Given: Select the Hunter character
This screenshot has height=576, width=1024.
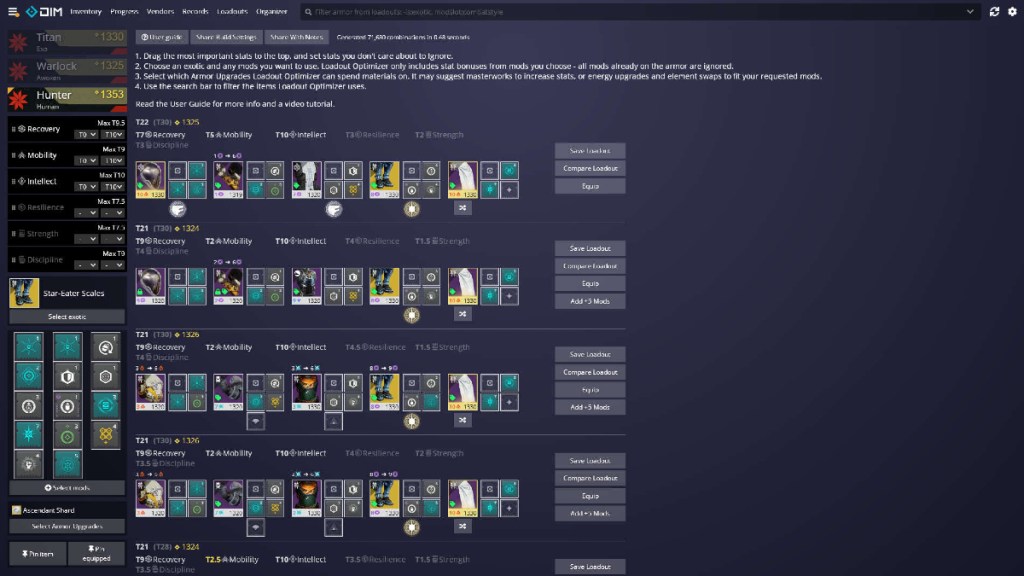Looking at the screenshot, I should [66, 99].
